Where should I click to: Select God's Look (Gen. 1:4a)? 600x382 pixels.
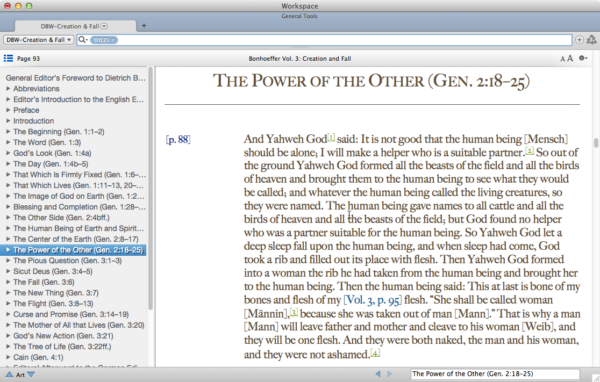click(x=52, y=153)
